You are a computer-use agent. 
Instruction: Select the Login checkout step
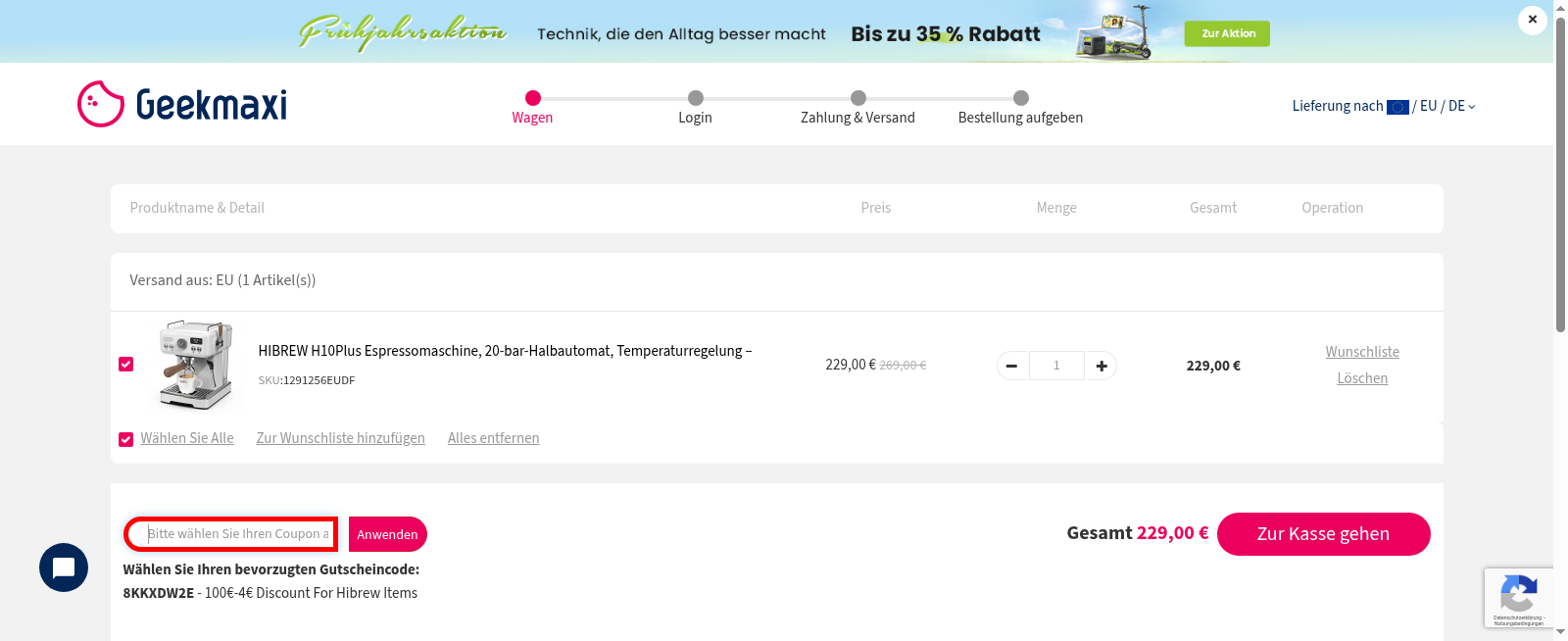(x=695, y=108)
